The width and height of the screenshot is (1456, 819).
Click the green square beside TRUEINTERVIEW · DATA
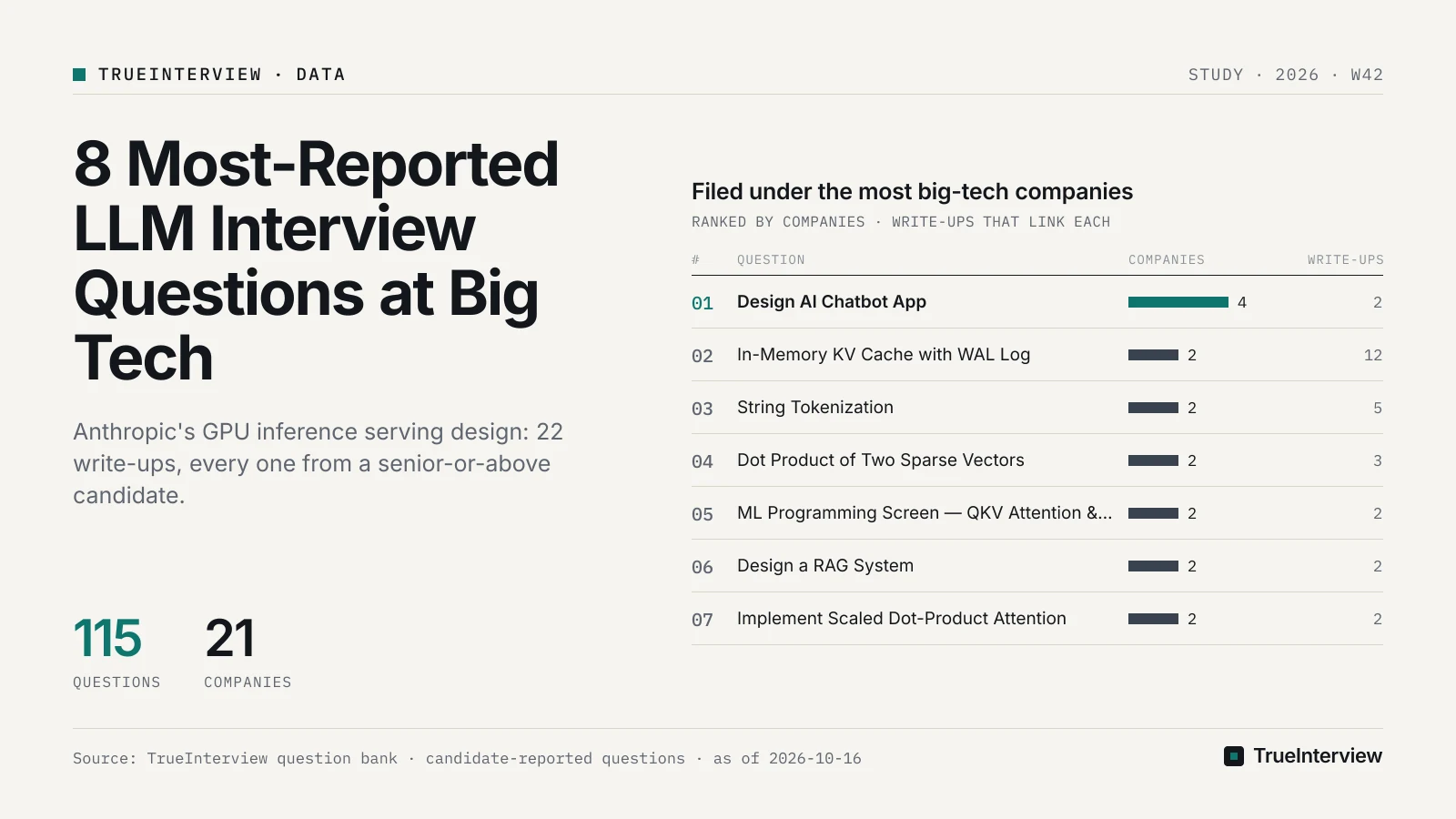[x=79, y=75]
